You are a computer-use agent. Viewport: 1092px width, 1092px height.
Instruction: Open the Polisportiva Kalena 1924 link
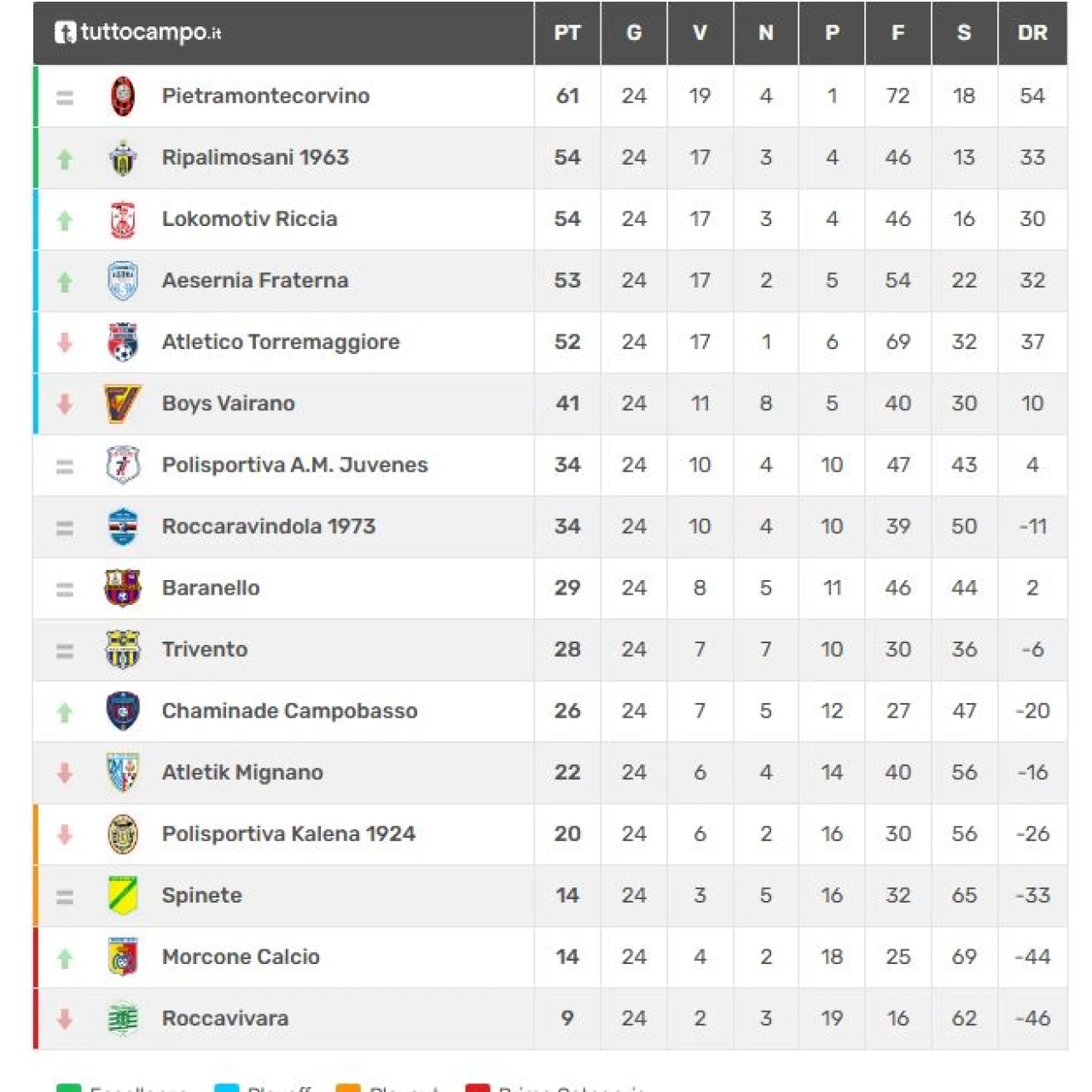288,834
